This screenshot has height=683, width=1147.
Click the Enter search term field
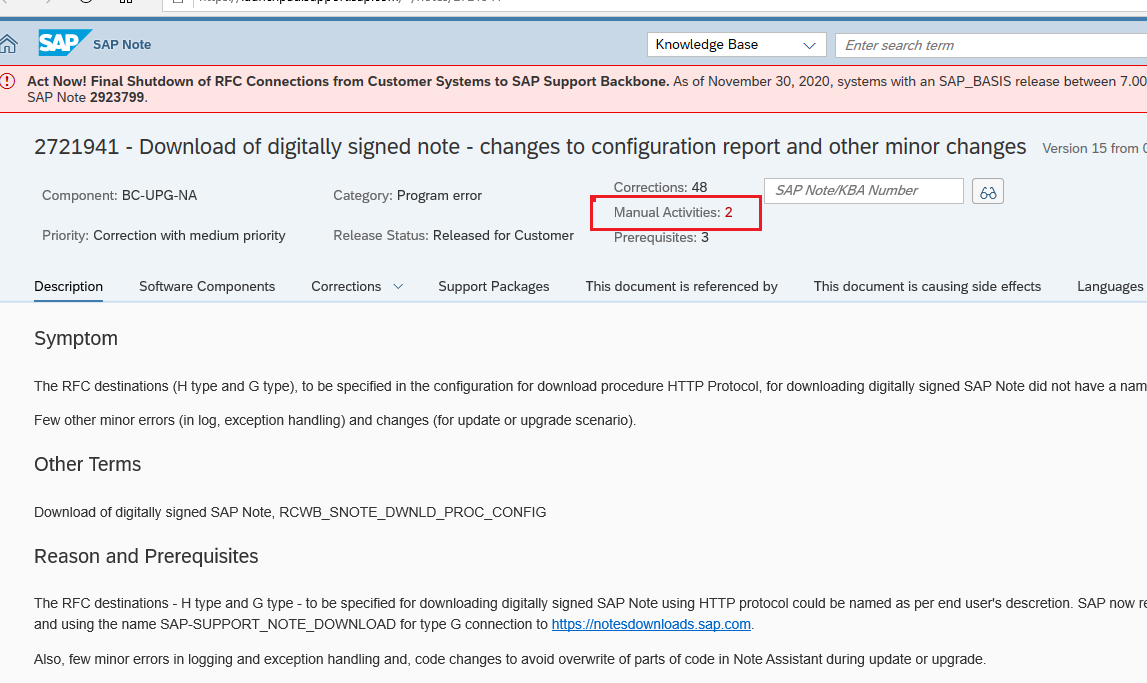point(991,45)
